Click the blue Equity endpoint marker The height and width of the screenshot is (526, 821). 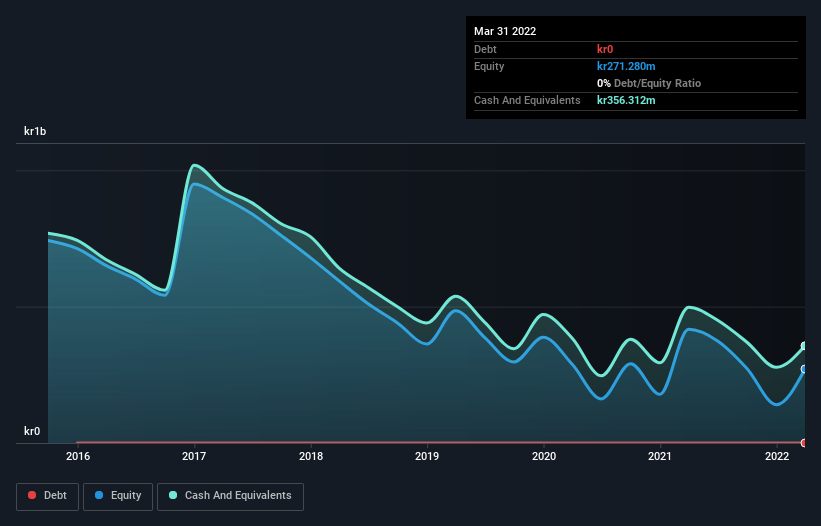point(804,369)
